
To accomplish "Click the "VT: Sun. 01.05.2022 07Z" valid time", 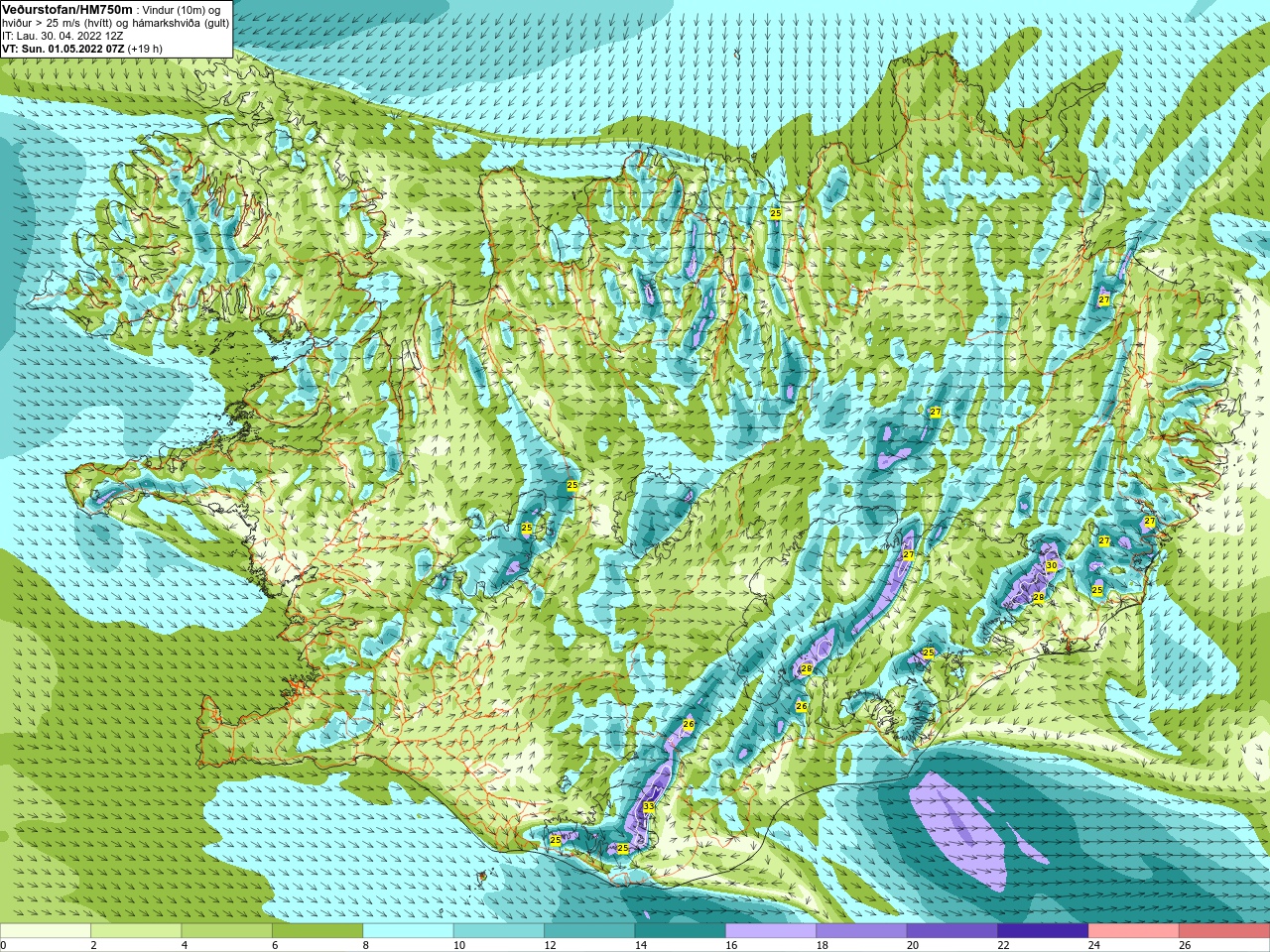I will pyautogui.click(x=63, y=49).
